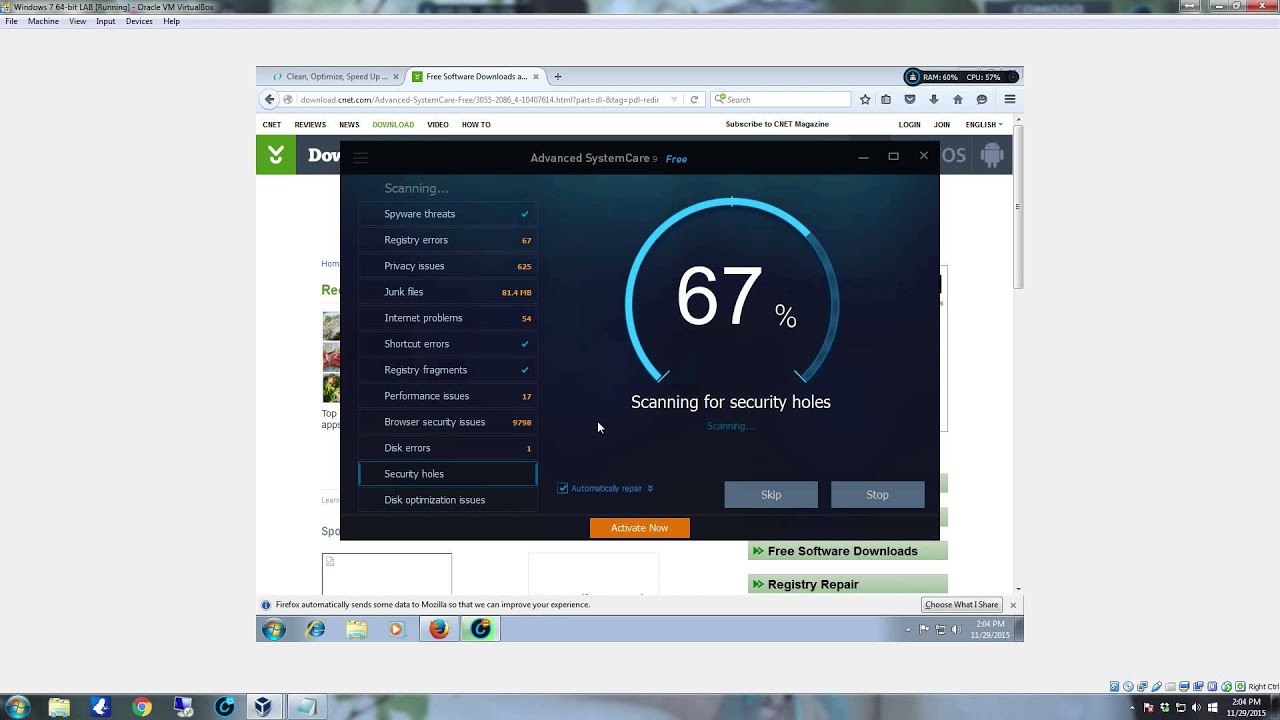Open CNET JOIN link

pos(942,125)
